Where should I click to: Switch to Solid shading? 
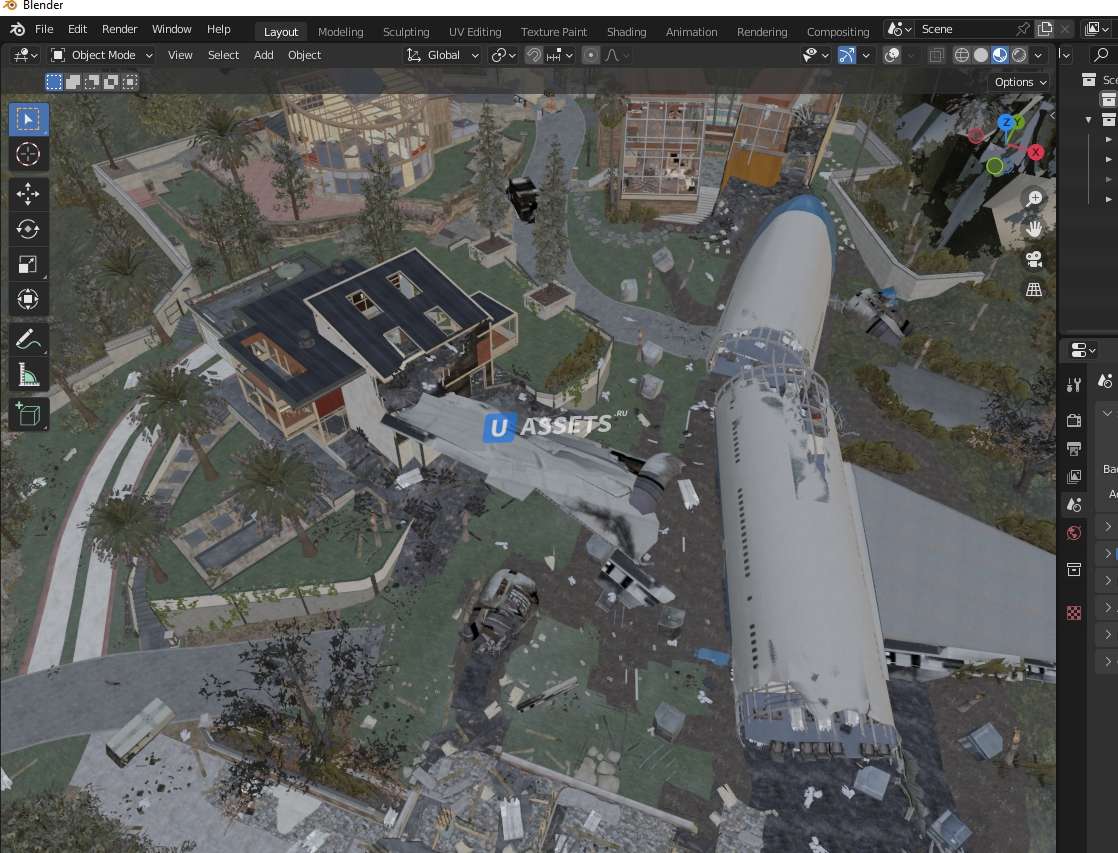click(x=981, y=55)
